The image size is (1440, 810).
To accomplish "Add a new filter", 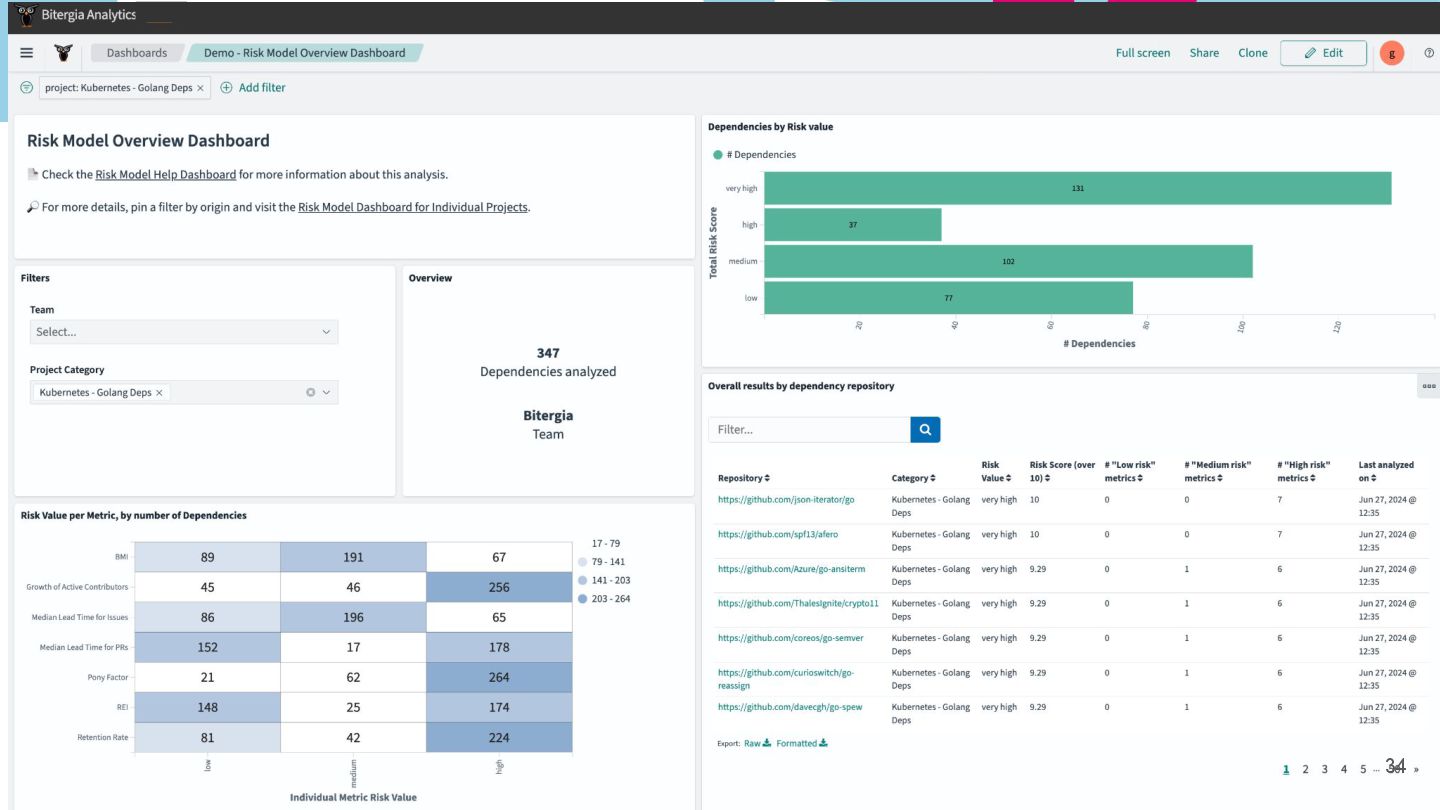I will point(253,88).
